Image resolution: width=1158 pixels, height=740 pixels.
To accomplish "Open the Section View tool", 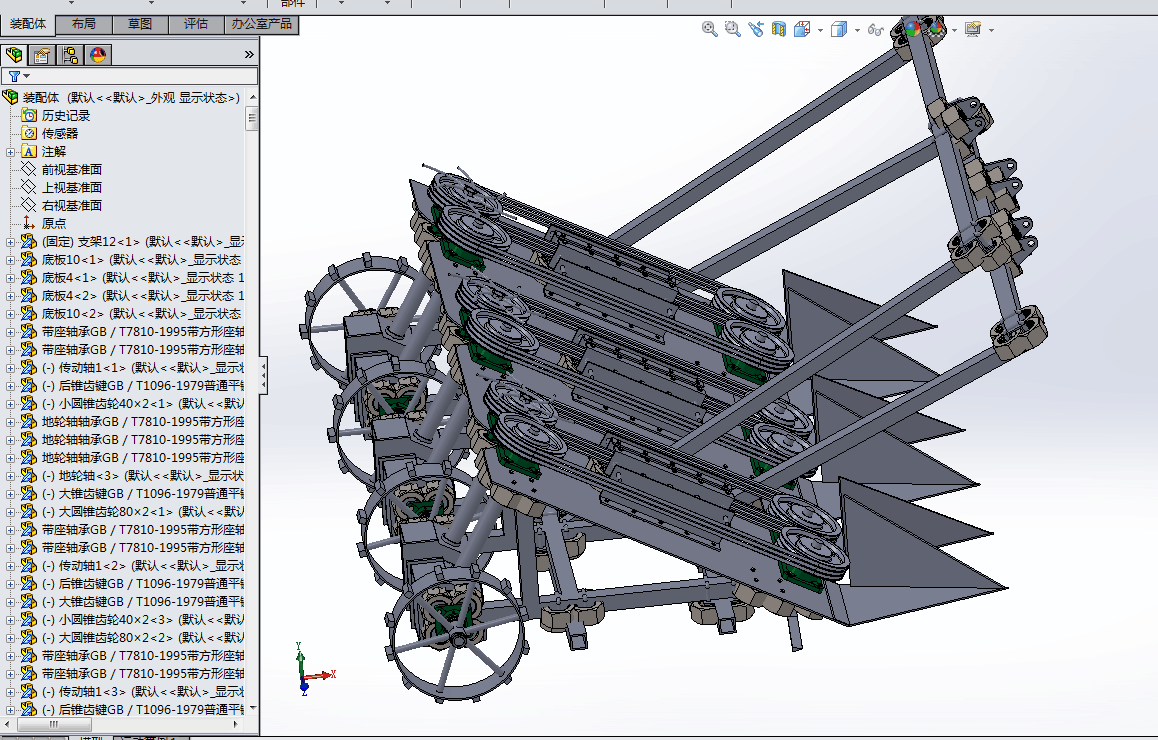I will click(x=778, y=30).
